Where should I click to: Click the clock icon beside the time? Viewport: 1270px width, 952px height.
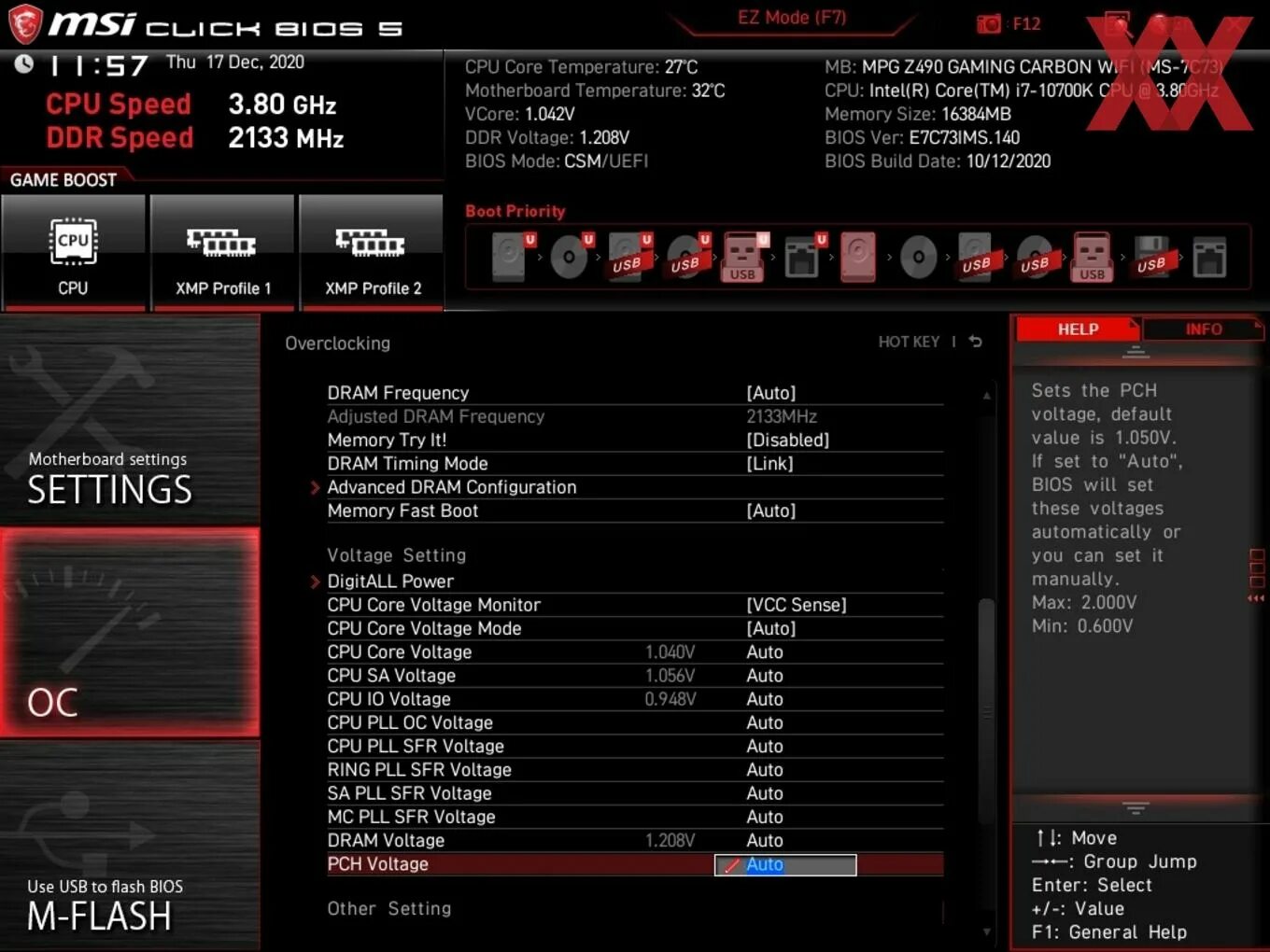(x=24, y=63)
